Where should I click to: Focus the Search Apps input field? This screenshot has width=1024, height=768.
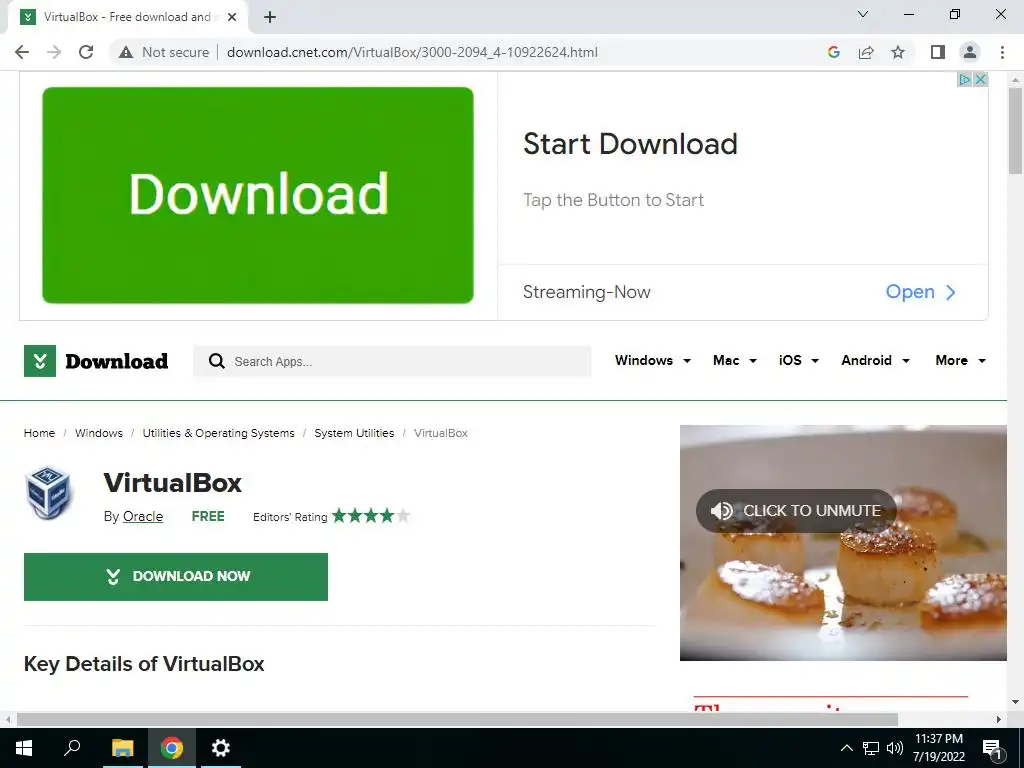pos(392,361)
